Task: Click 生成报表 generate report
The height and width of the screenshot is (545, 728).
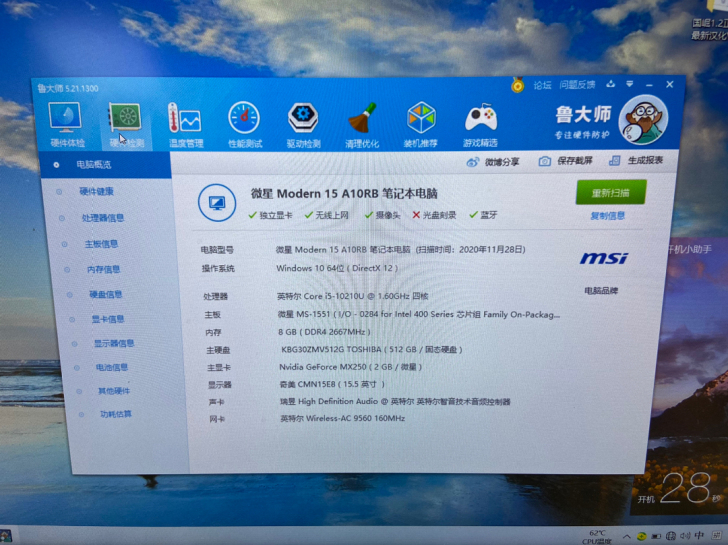Action: (636, 160)
